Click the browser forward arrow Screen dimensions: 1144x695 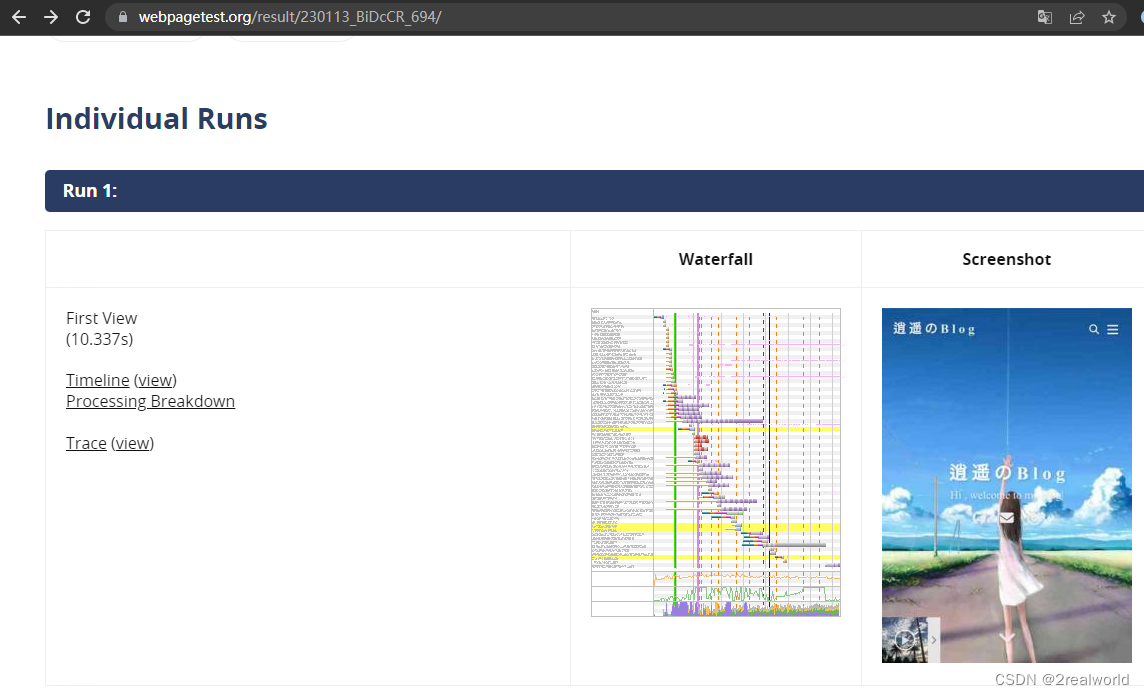(51, 17)
